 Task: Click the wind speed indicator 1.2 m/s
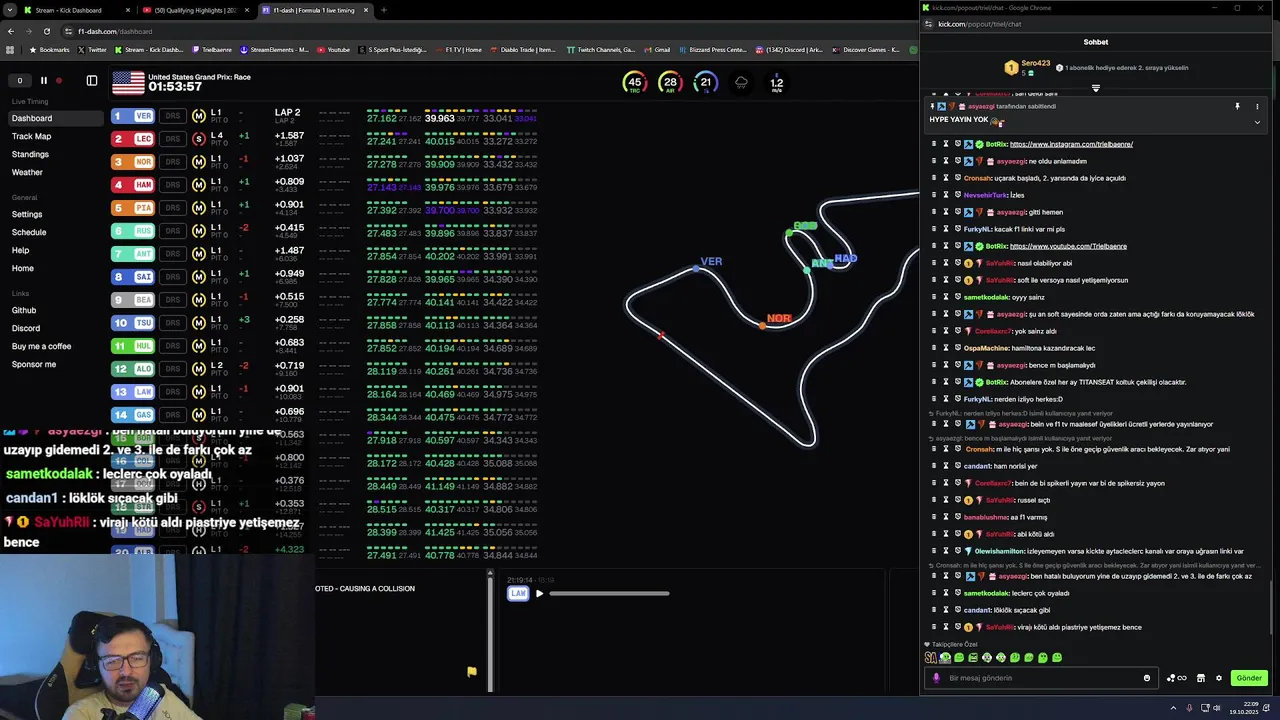click(x=777, y=83)
